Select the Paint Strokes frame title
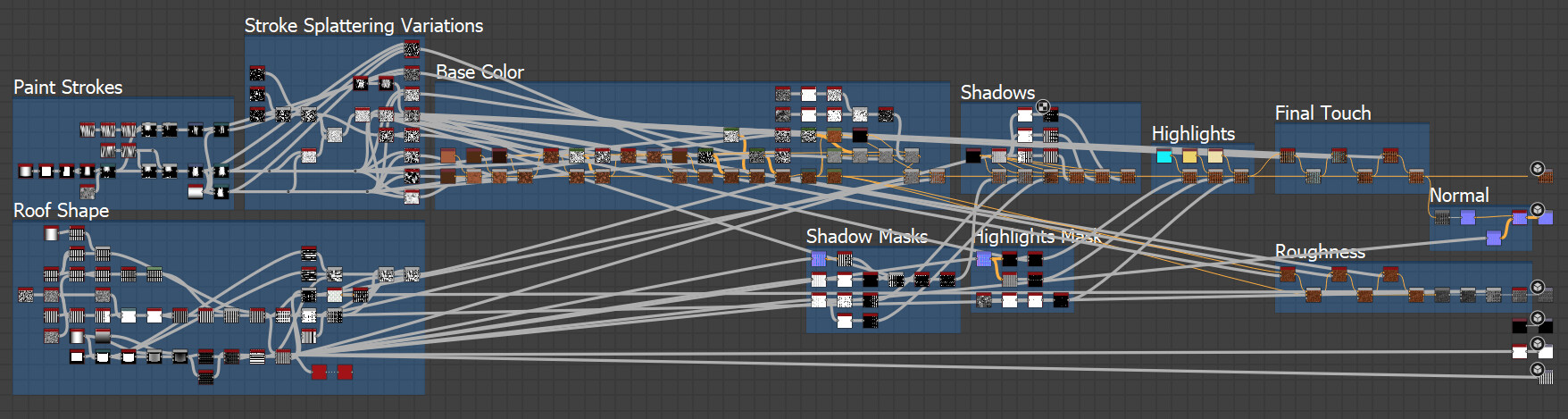Image resolution: width=1568 pixels, height=419 pixels. point(68,87)
